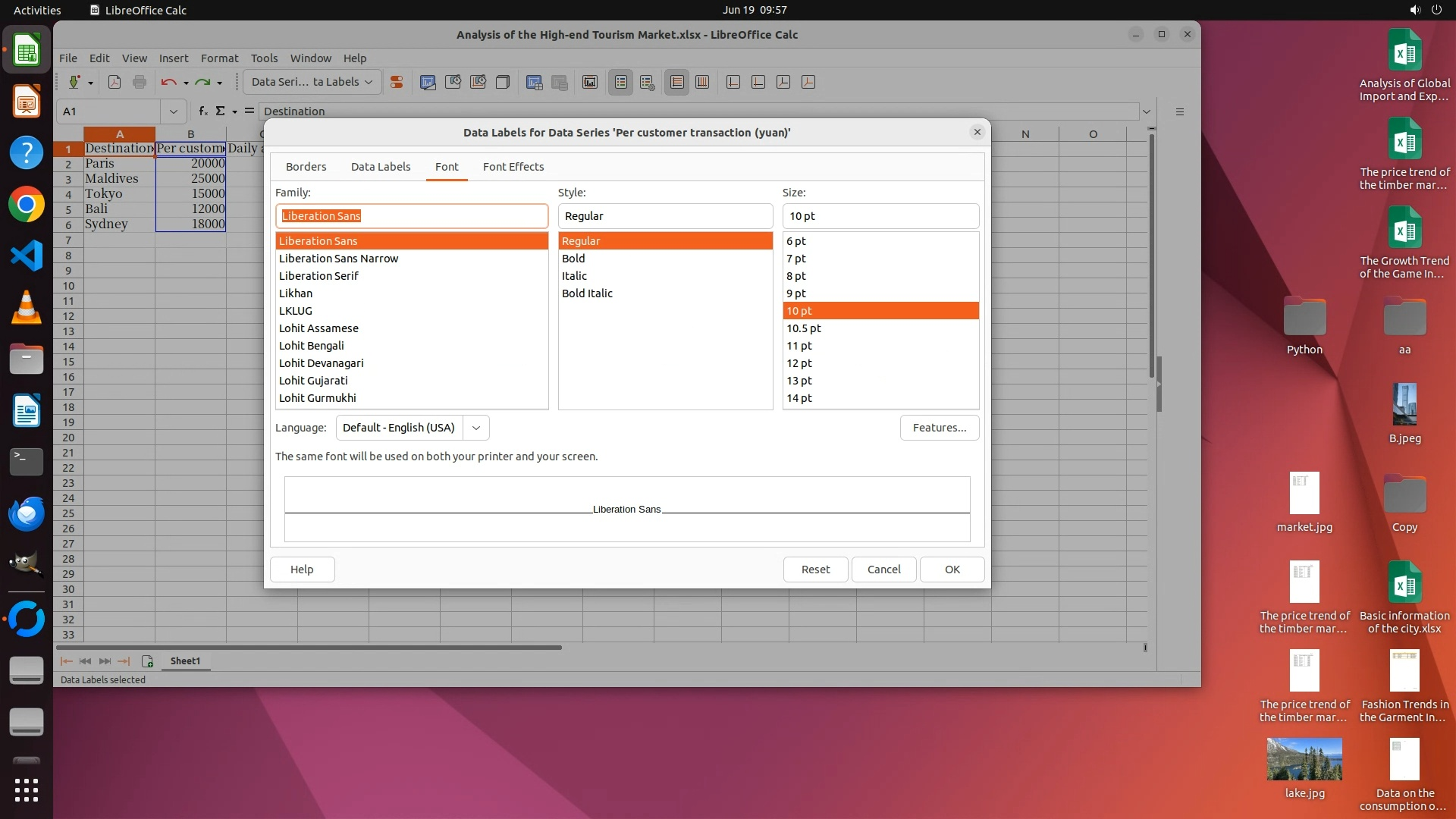Click the Format Selection icon

tap(396, 82)
